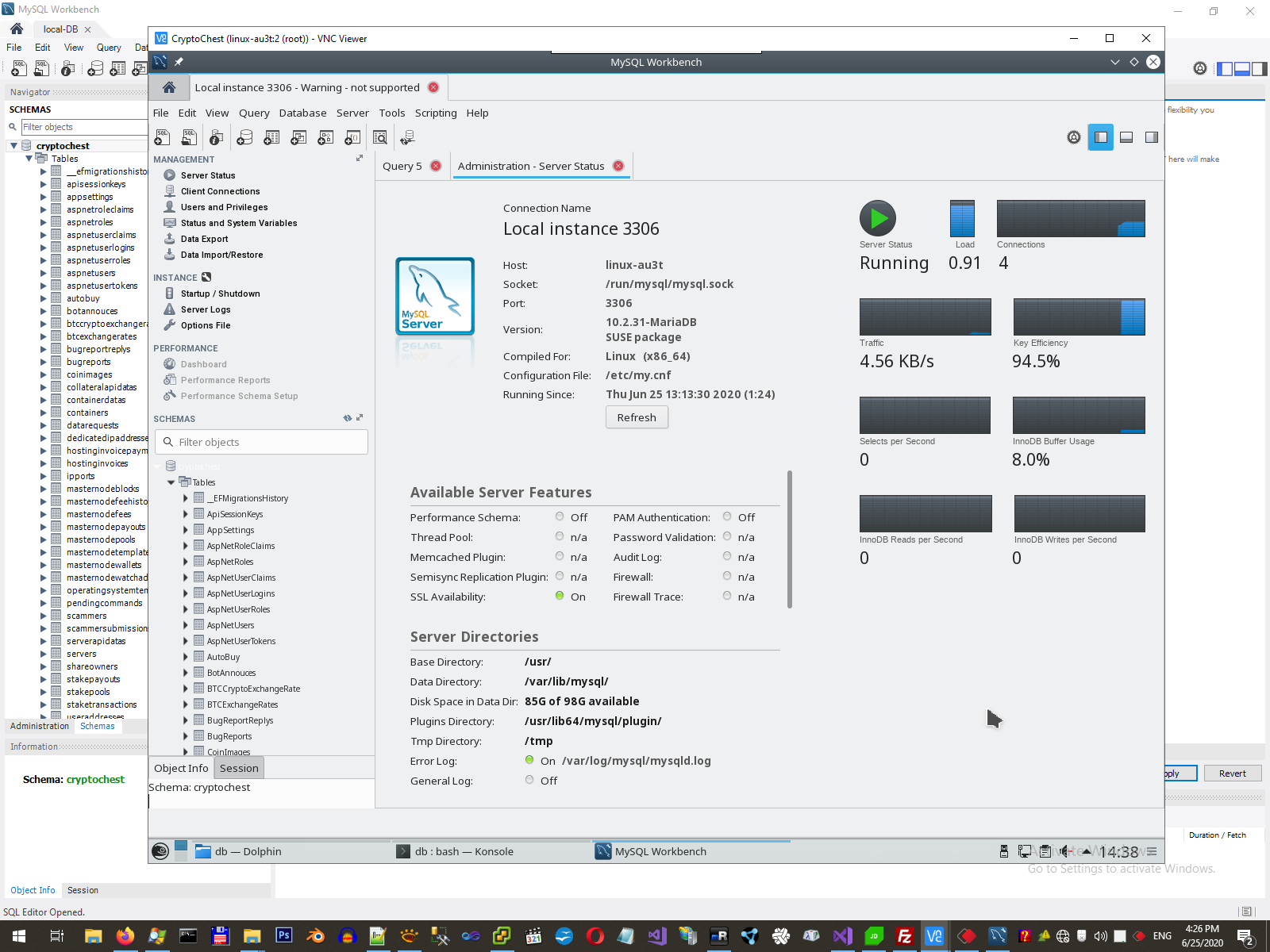The width and height of the screenshot is (1270, 952).
Task: Go to the home screen in the VNC Workbench
Action: click(x=169, y=87)
